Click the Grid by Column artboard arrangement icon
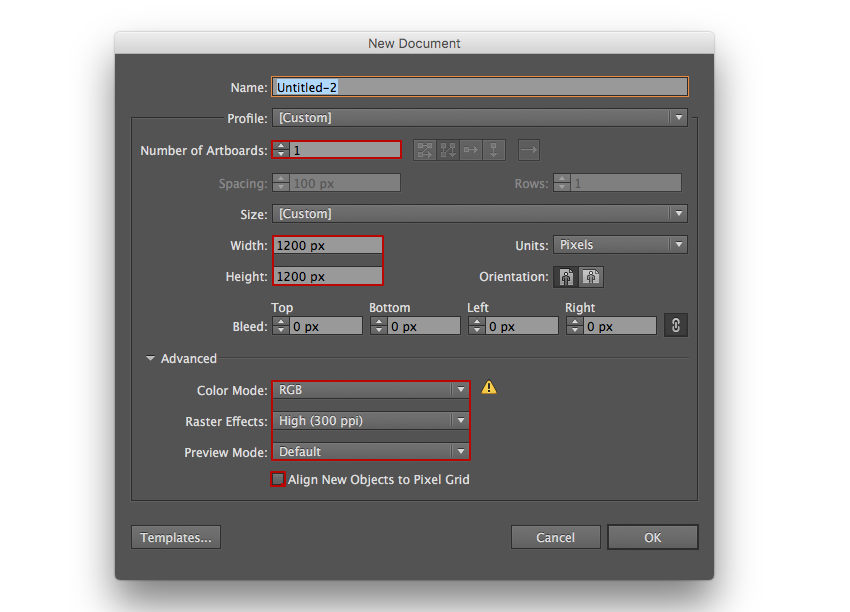The image size is (850, 612). click(x=448, y=150)
